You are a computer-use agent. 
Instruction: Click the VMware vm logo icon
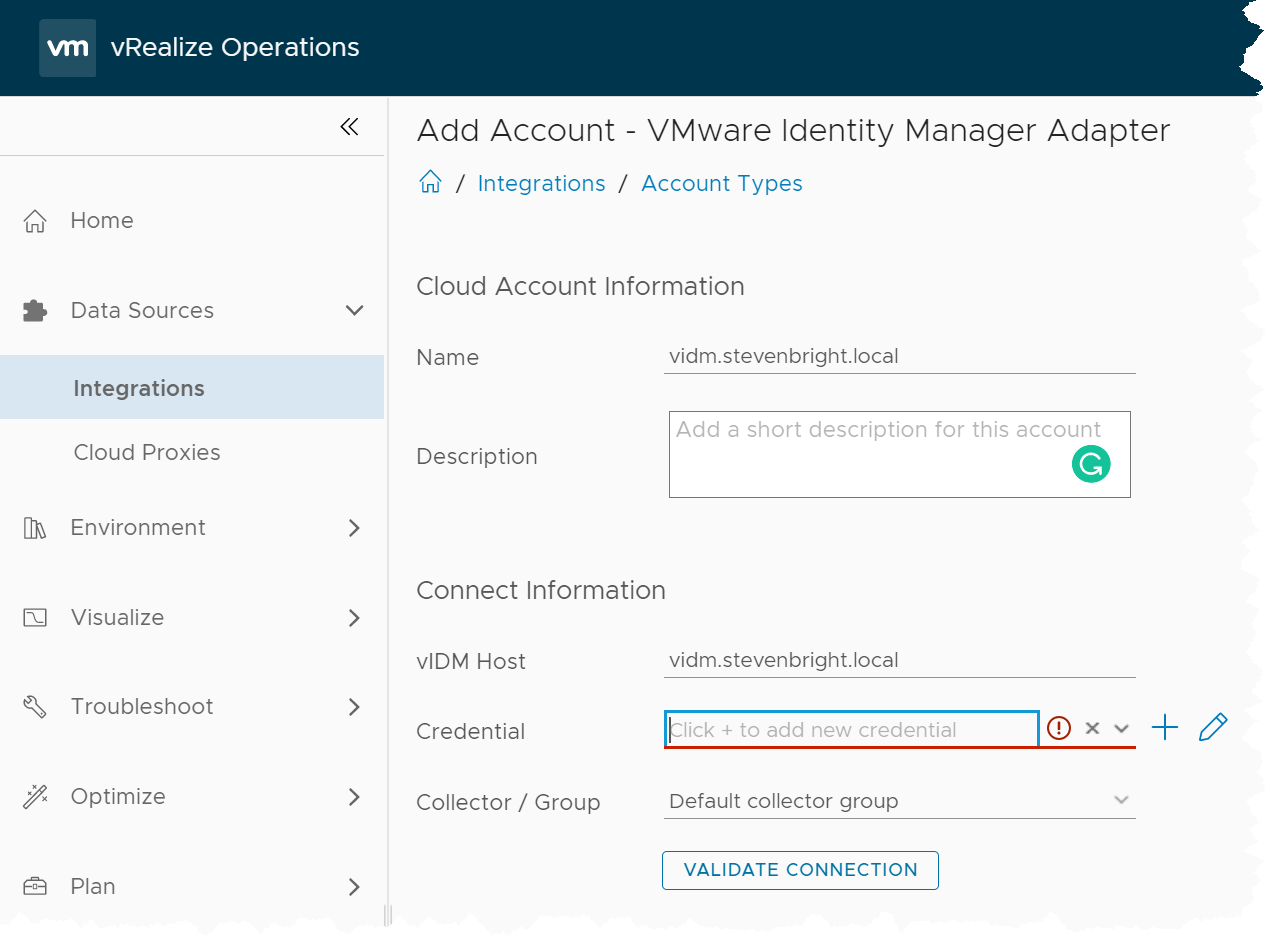(68, 48)
